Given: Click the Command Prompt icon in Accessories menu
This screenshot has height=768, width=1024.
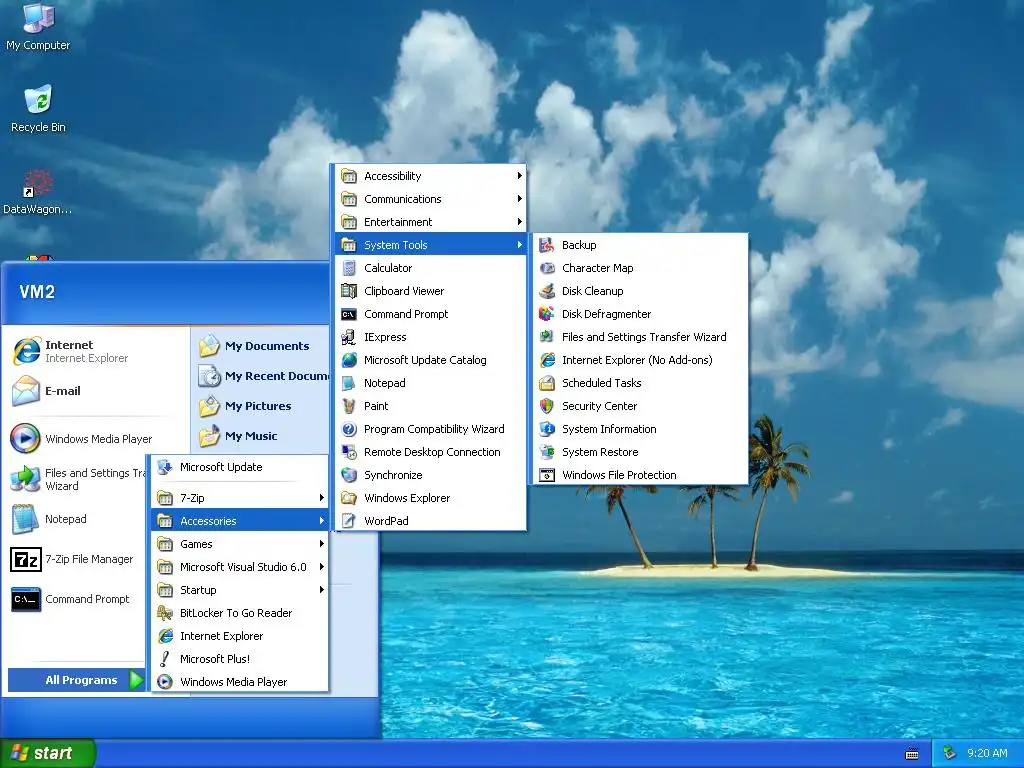Looking at the screenshot, I should [349, 314].
